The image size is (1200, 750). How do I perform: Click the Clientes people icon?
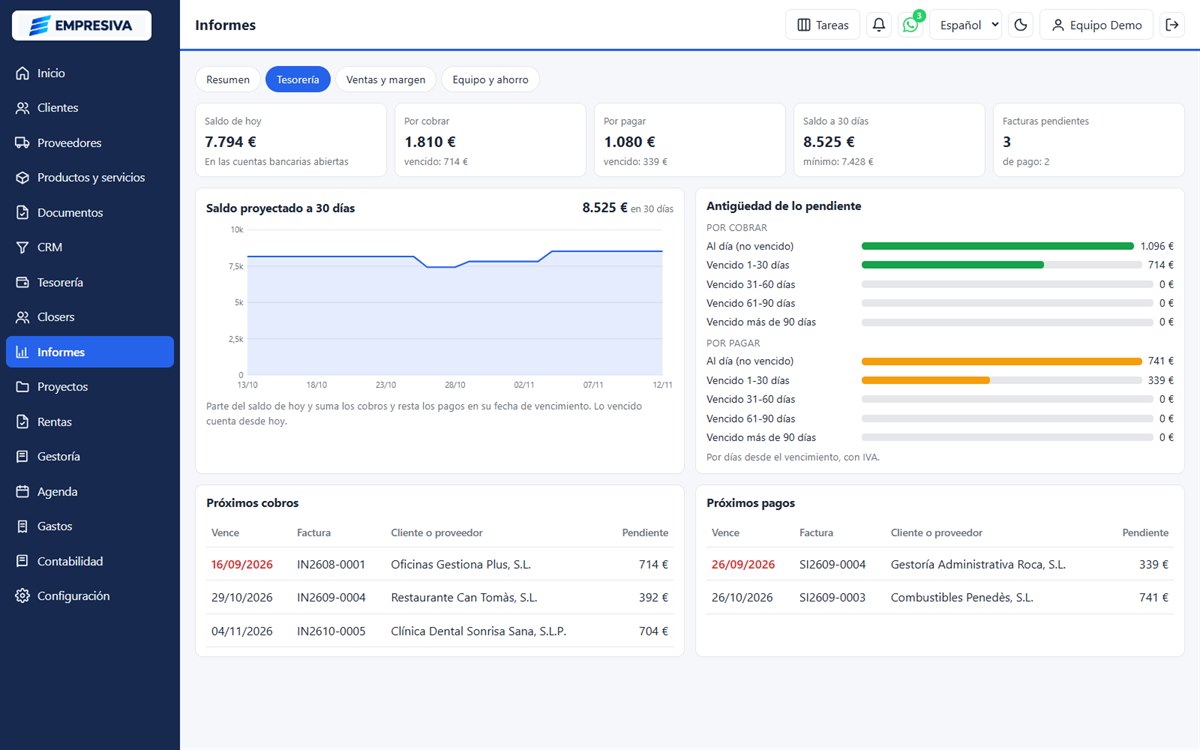coord(22,108)
